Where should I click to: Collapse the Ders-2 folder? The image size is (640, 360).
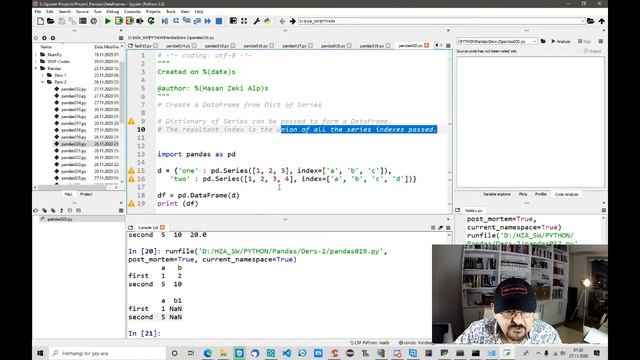pyautogui.click(x=42, y=82)
